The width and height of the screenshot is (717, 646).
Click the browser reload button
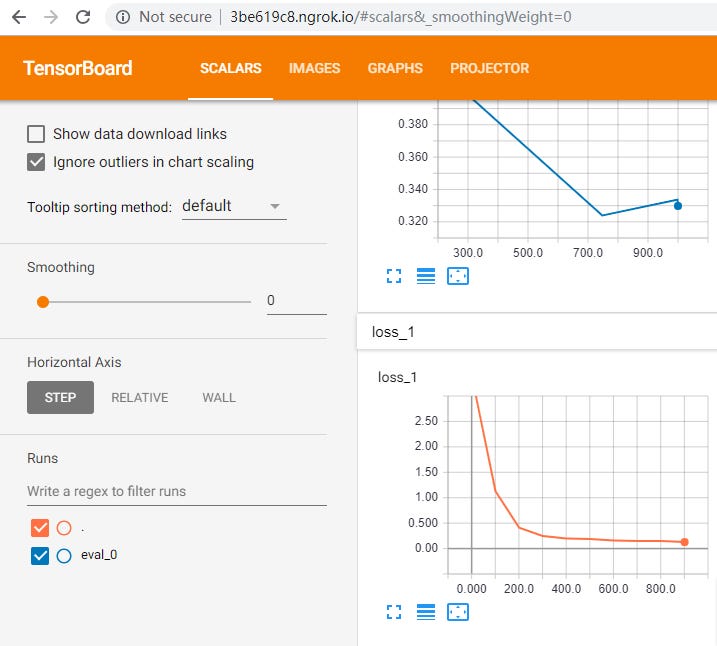click(x=83, y=17)
